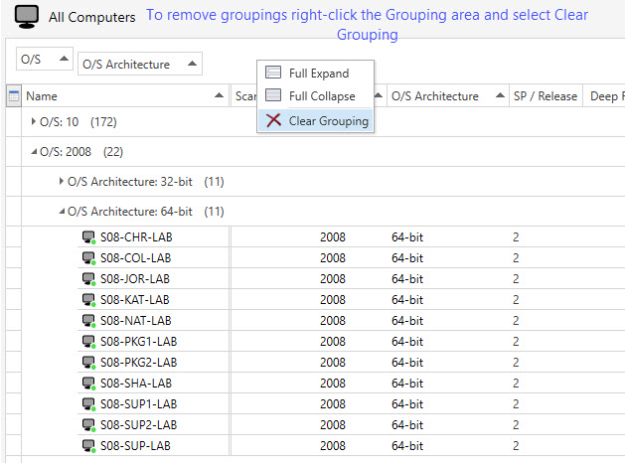Image resolution: width=631 pixels, height=463 pixels.
Task: Select the S08-SUP1-LAB name
Action: 138,404
